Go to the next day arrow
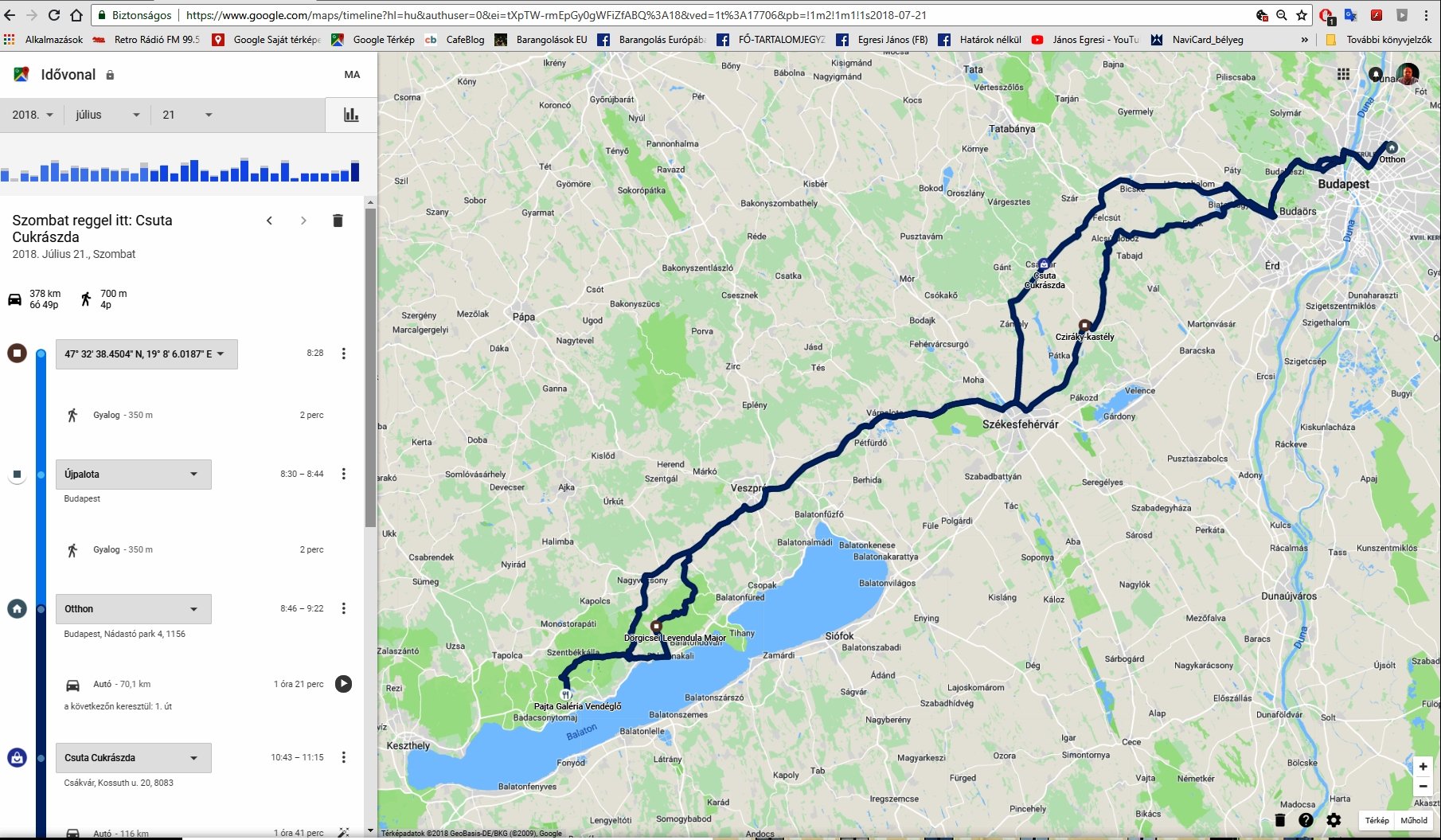This screenshot has width=1441, height=840. (303, 221)
